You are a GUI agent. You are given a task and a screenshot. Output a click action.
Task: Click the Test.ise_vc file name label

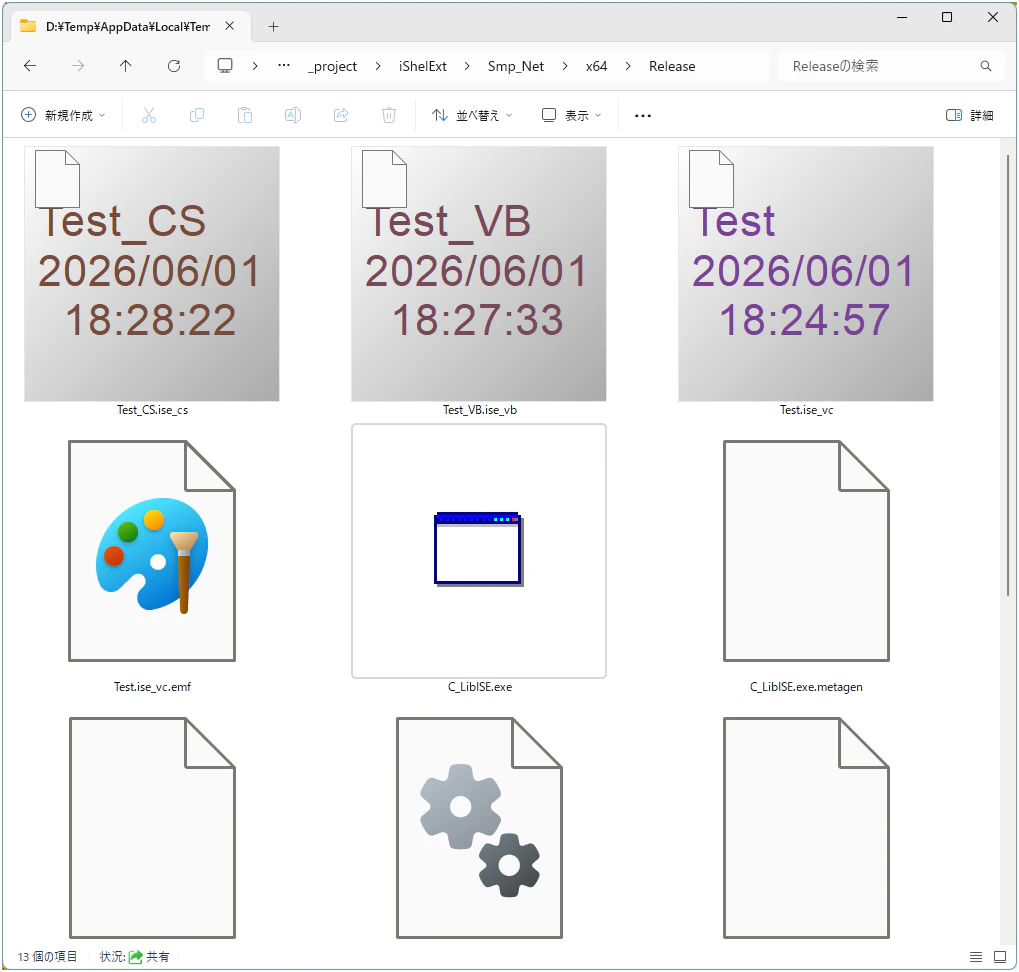[x=806, y=410]
